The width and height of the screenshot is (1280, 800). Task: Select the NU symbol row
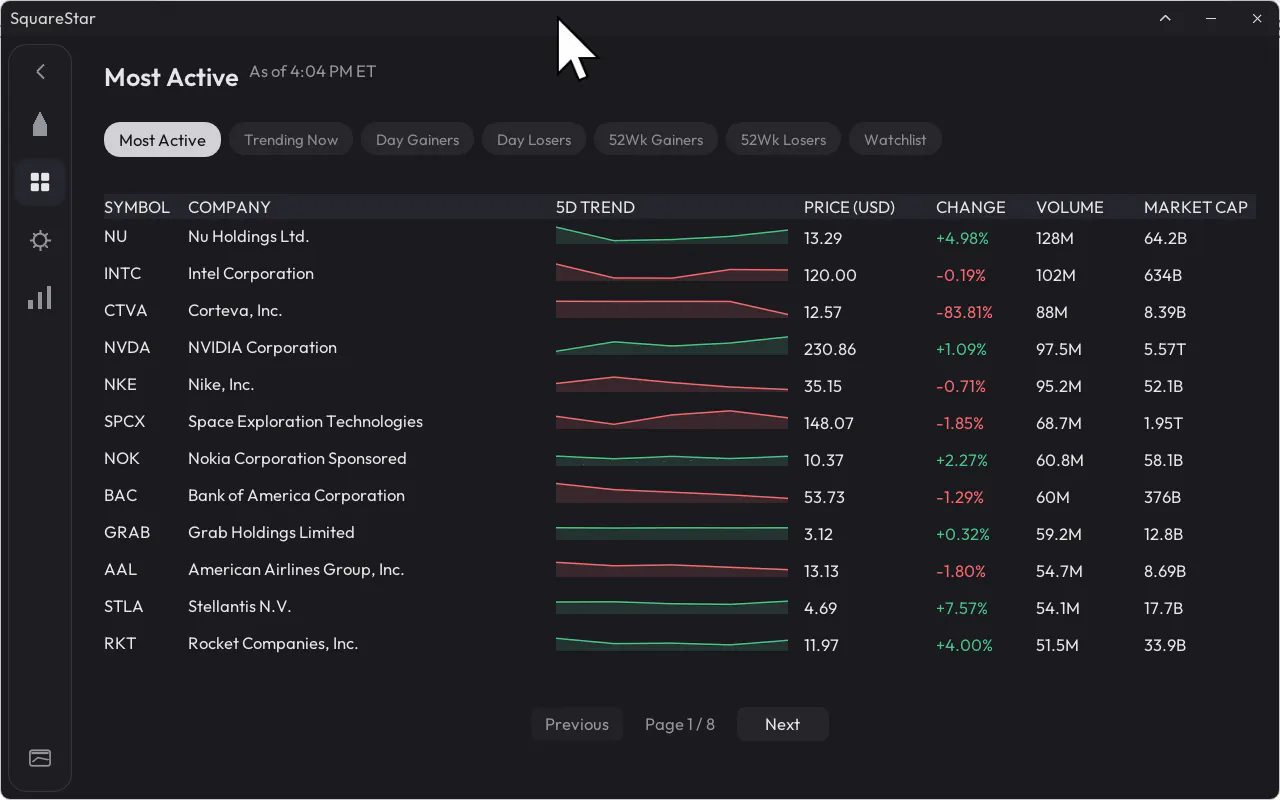tap(679, 237)
